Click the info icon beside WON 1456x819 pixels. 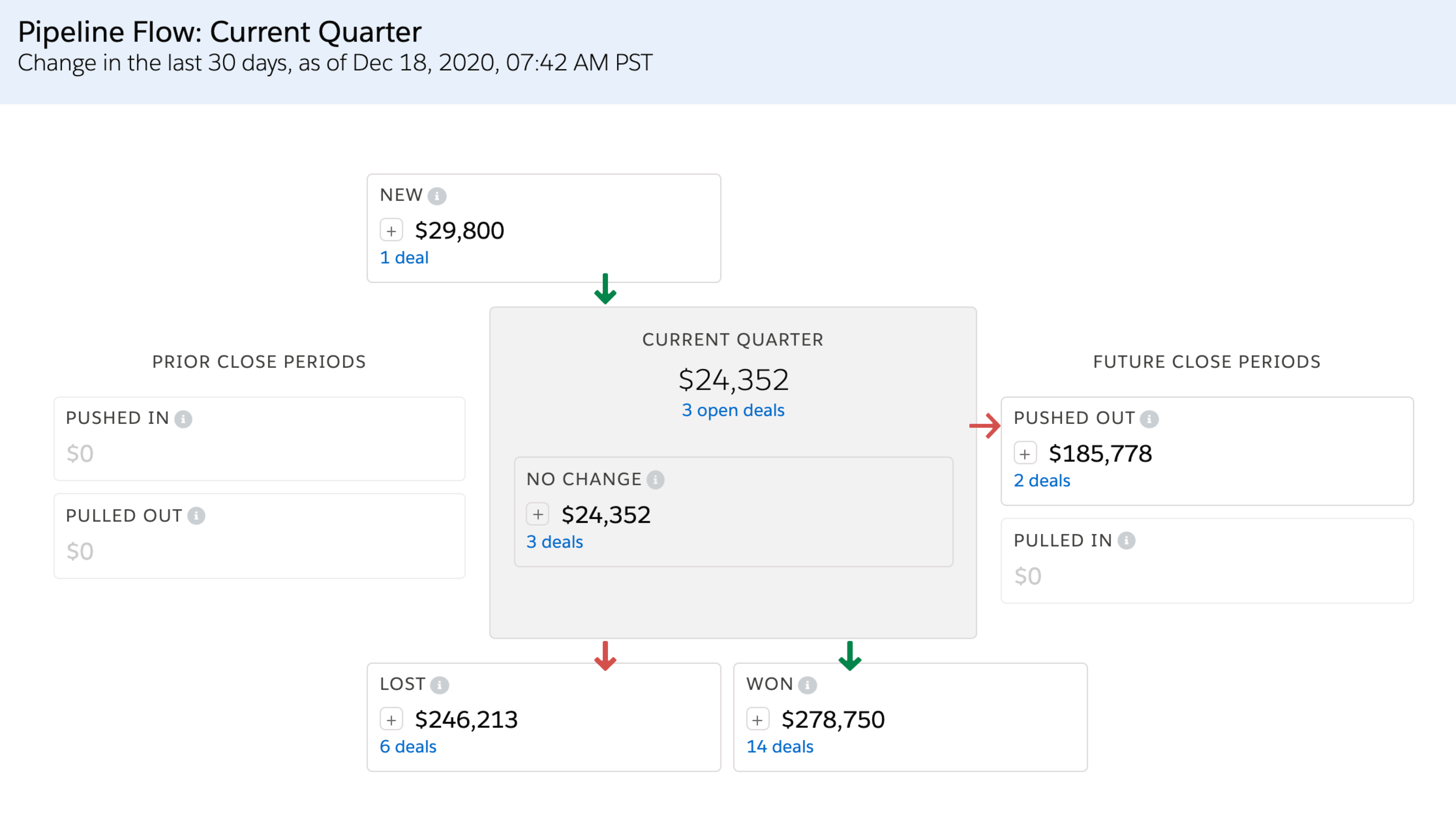click(807, 685)
